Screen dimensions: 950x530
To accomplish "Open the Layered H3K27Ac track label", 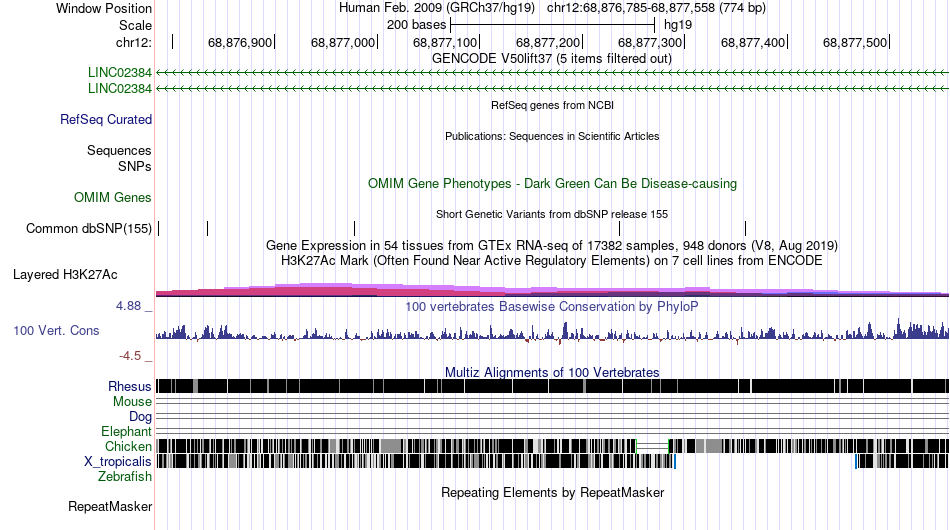I will pos(65,274).
